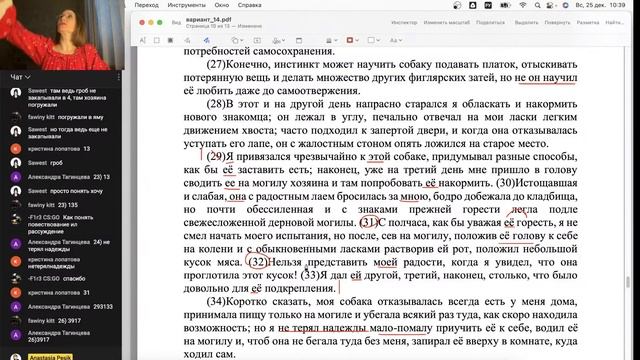Click the highlighted Anastasia Pesik name
Image resolution: width=640 pixels, height=360 pixels.
click(50, 357)
